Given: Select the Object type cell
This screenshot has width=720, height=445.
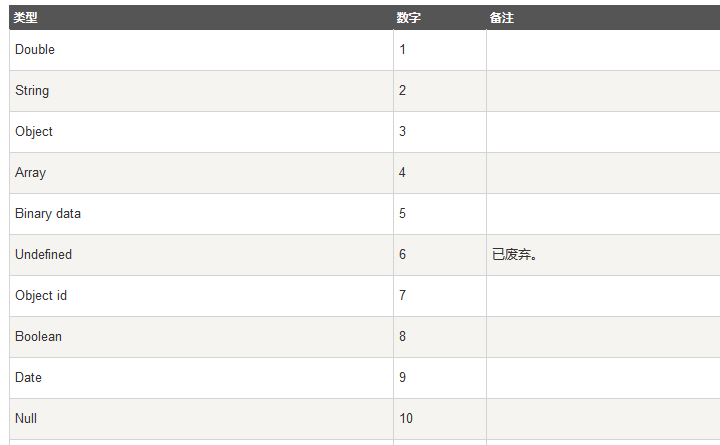Looking at the screenshot, I should [201, 132].
